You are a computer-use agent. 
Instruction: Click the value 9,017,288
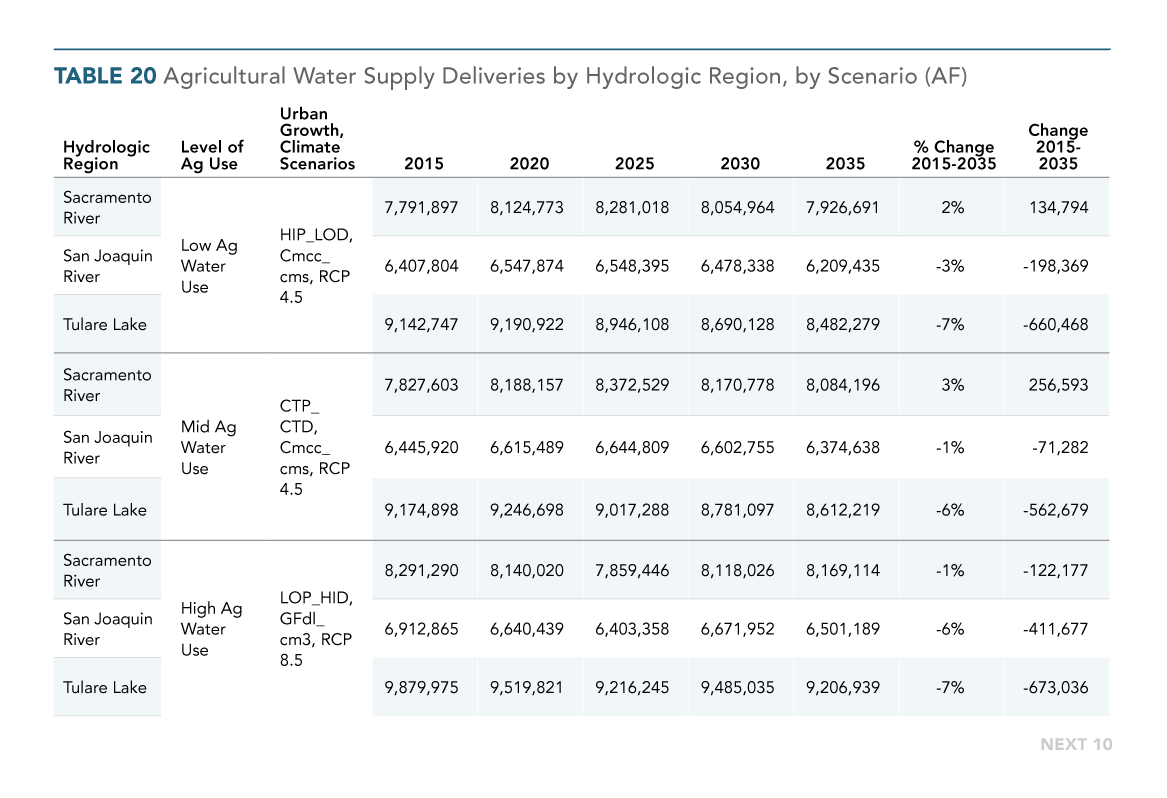(x=632, y=511)
